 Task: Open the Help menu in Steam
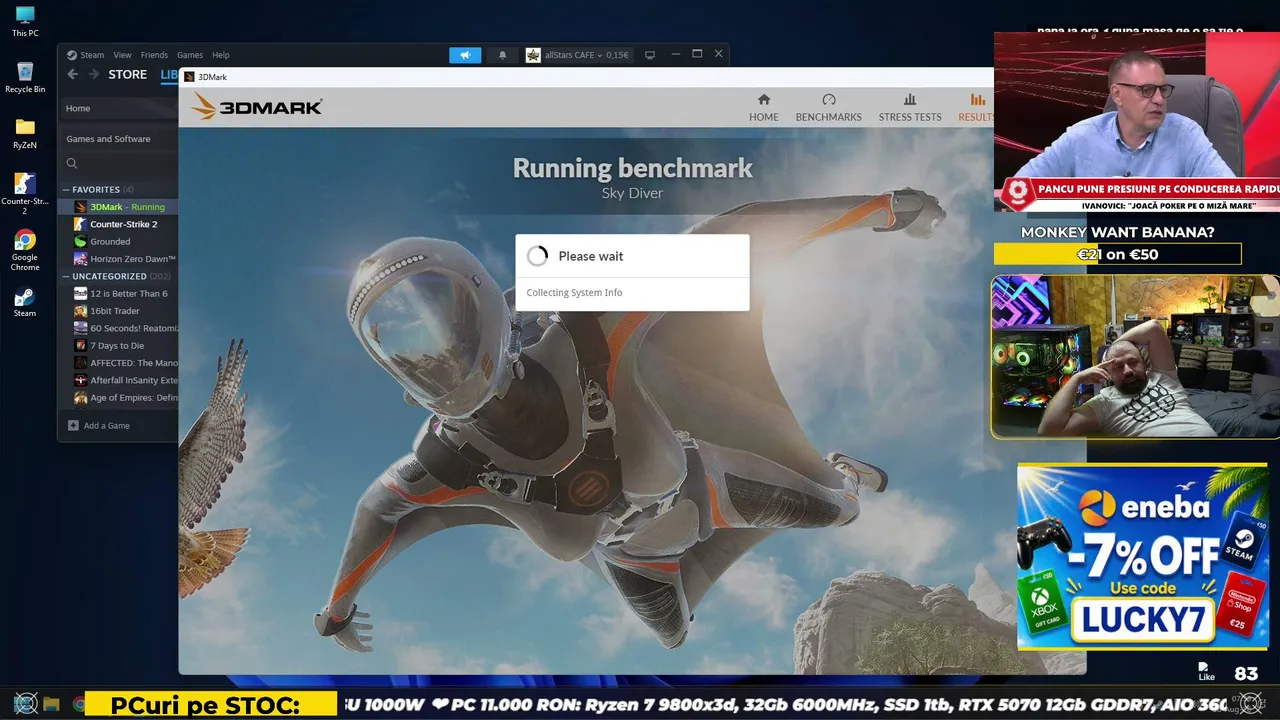(221, 55)
